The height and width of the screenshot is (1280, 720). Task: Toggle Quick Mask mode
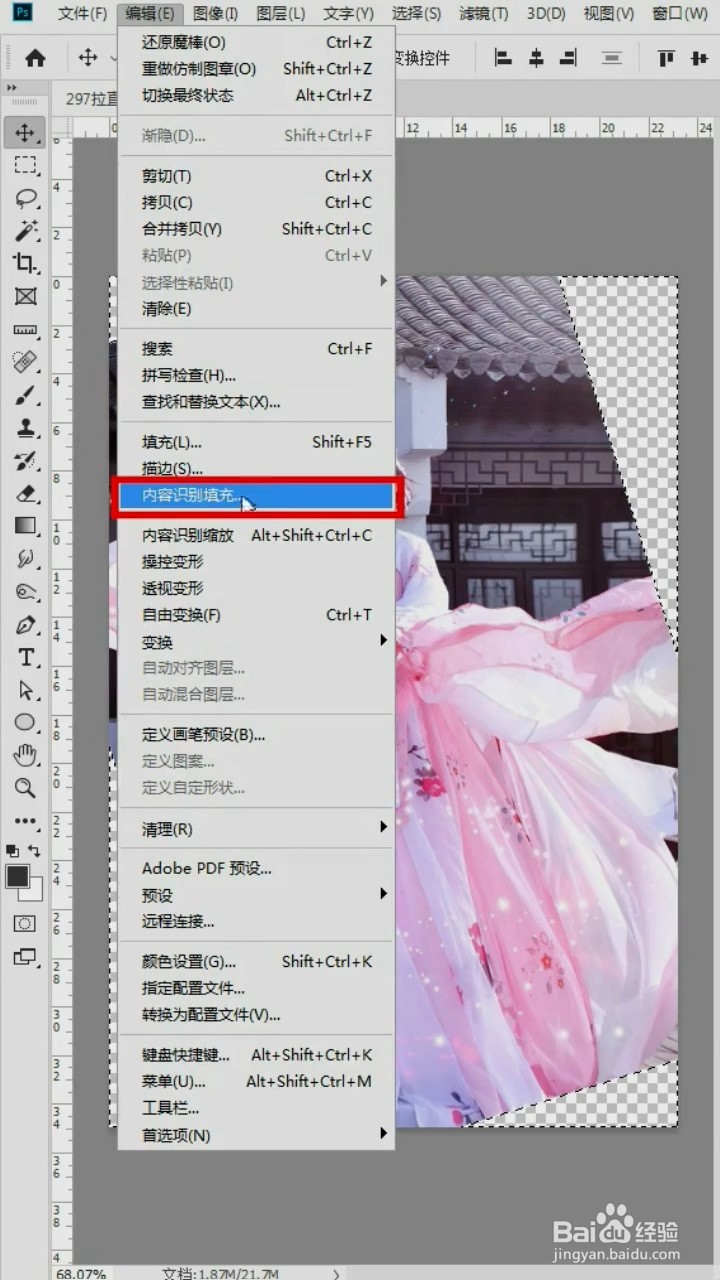(25, 924)
